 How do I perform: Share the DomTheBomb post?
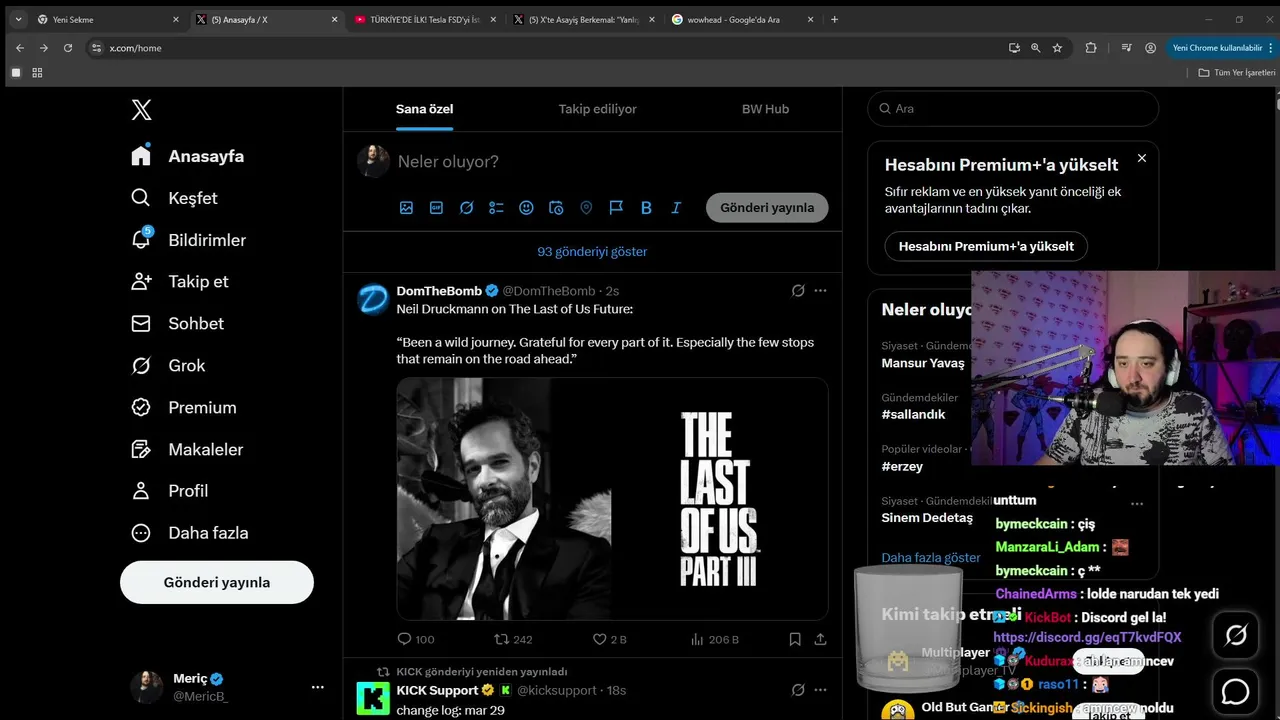[x=821, y=639]
